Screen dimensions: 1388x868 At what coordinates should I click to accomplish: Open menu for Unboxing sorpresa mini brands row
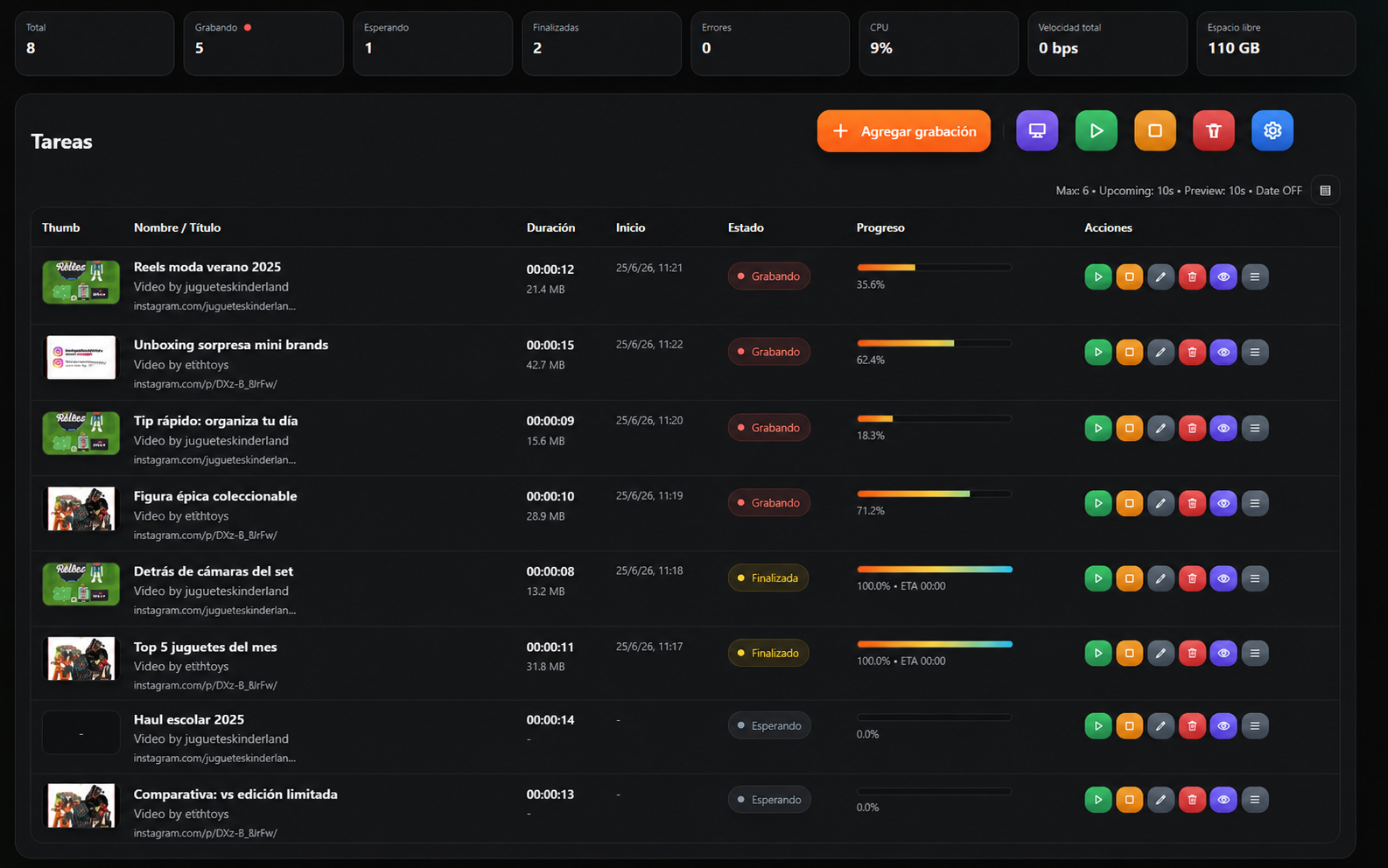[1255, 352]
